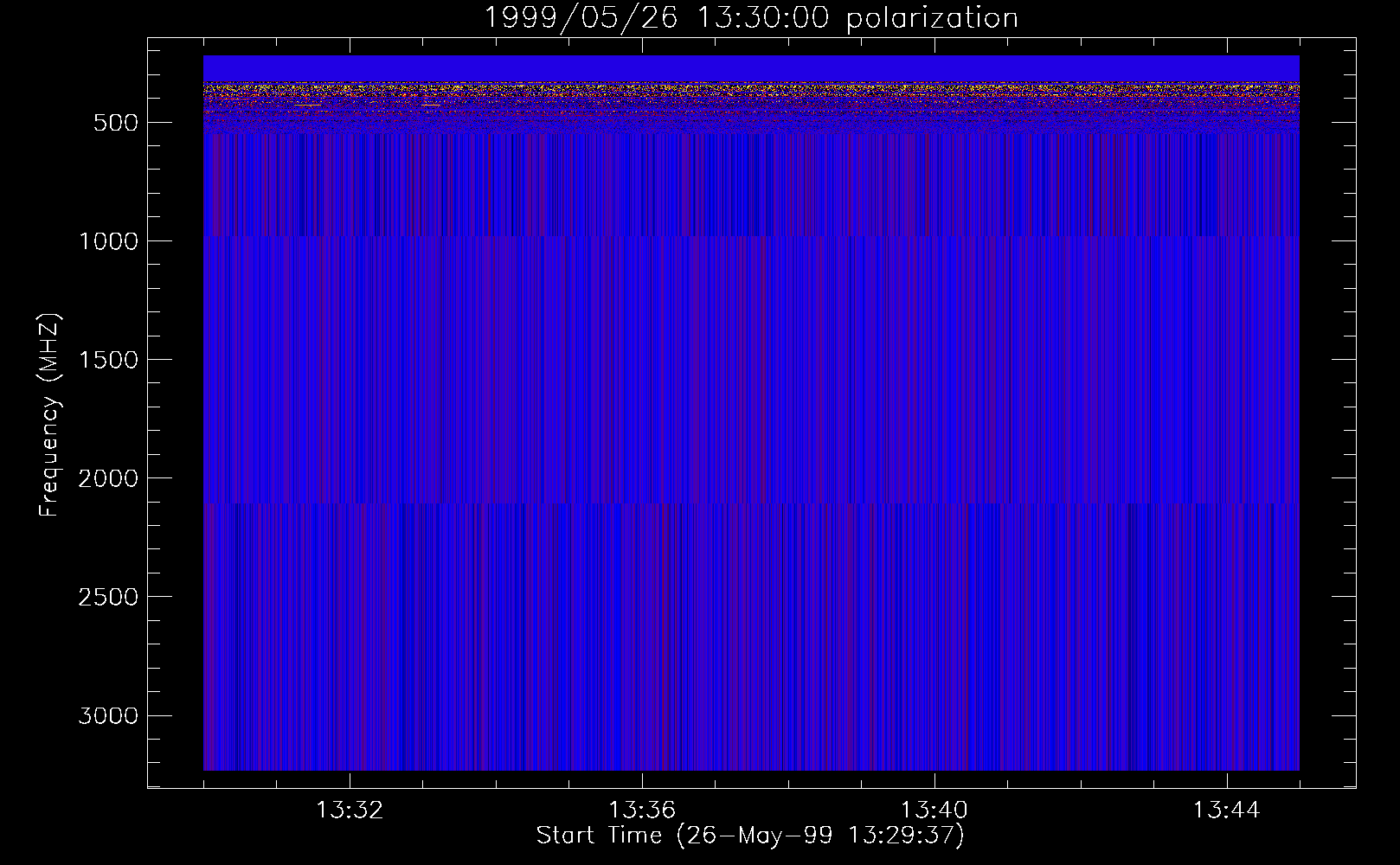The width and height of the screenshot is (1400, 865).
Task: Click the 'Start Time (26-May-99 13:29:37)' label
Action: [750, 836]
